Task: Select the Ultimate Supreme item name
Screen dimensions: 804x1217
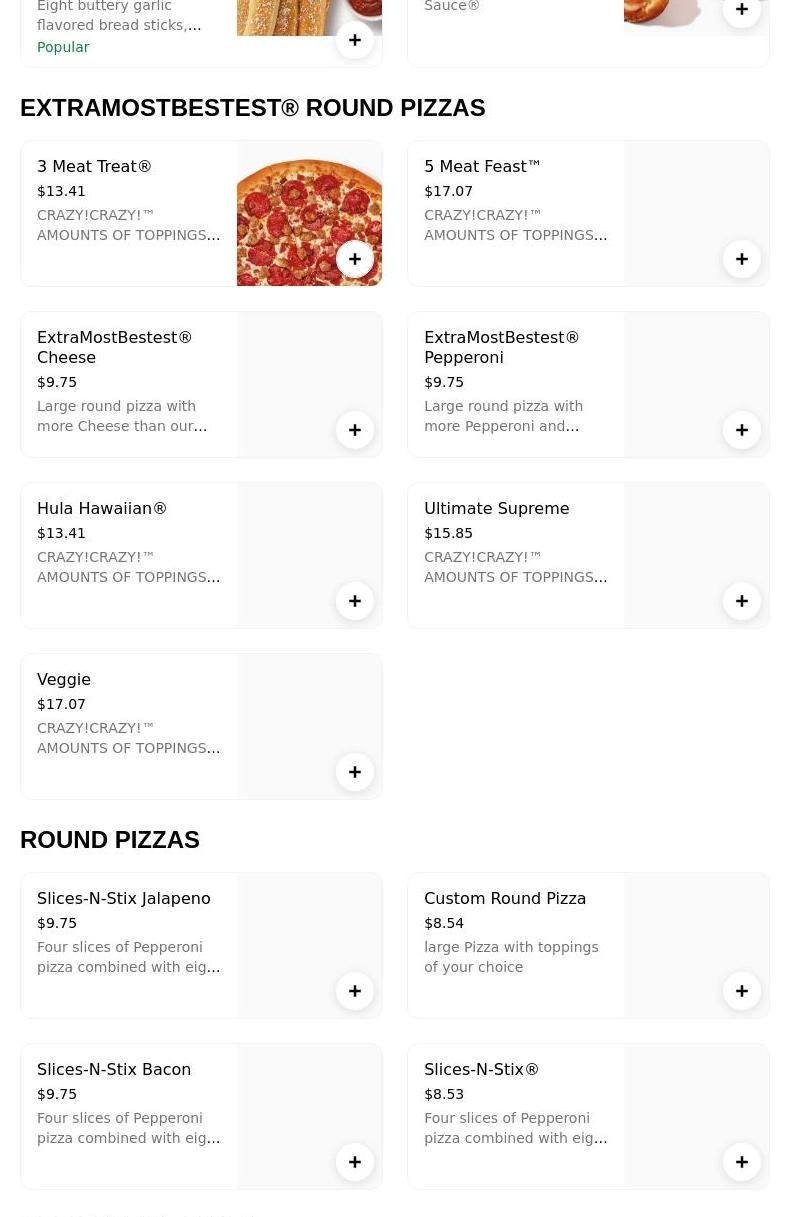Action: (x=496, y=509)
